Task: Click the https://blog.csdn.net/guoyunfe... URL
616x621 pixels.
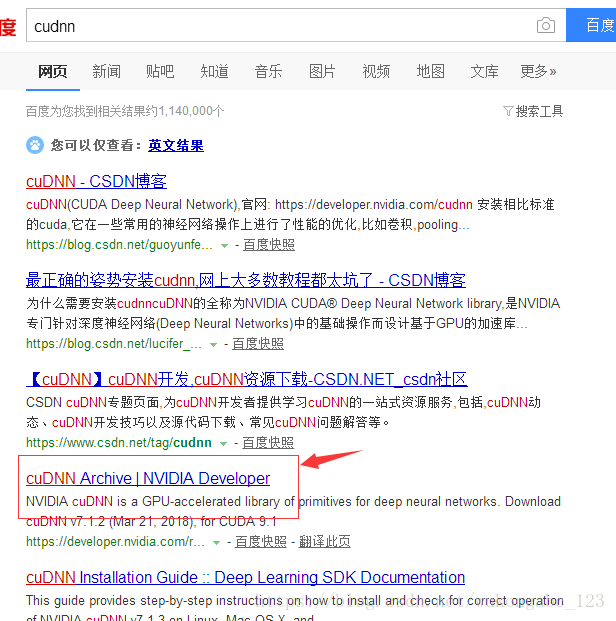Action: 119,245
